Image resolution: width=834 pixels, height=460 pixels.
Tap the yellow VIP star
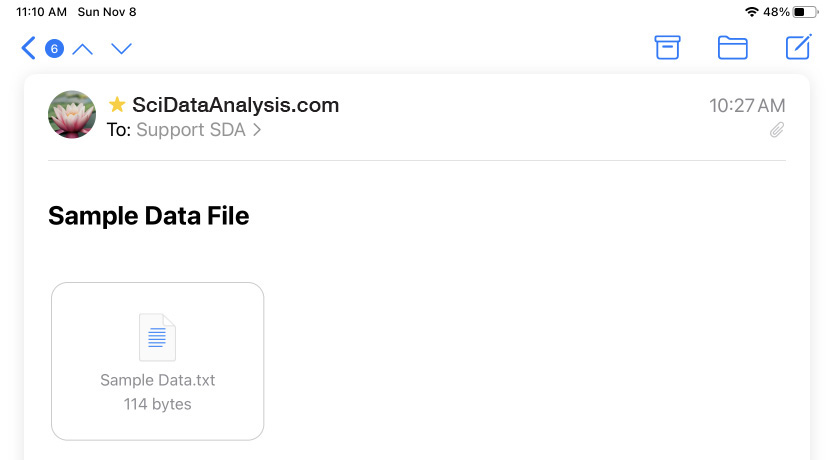(x=116, y=104)
